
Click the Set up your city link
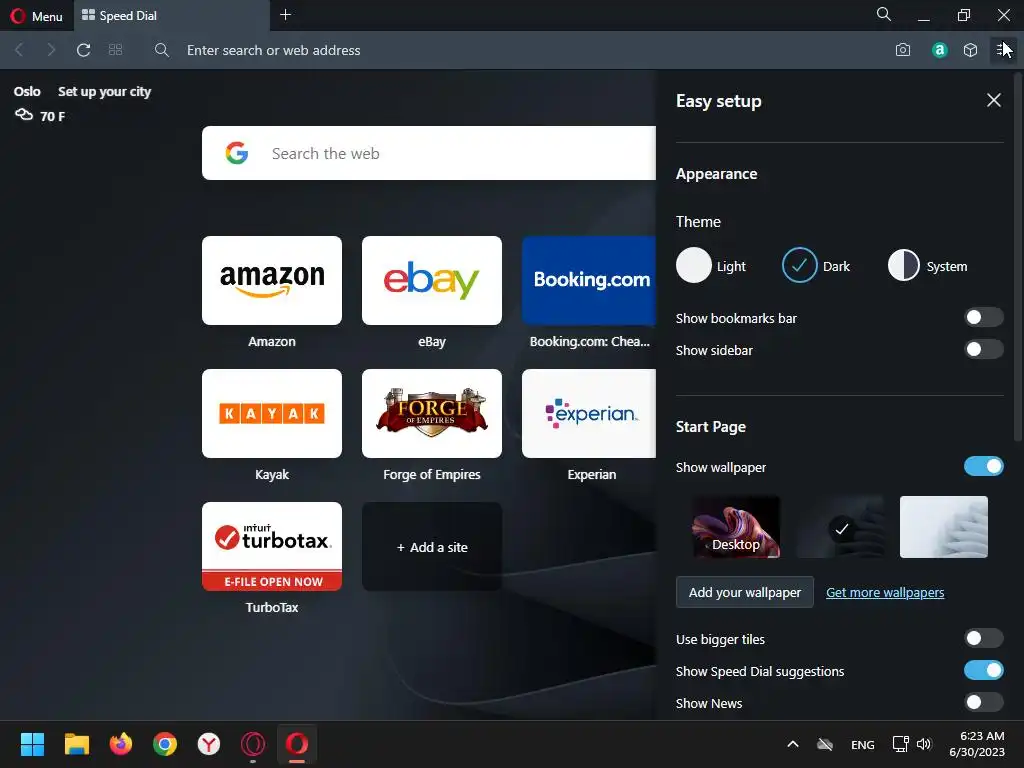click(x=104, y=91)
